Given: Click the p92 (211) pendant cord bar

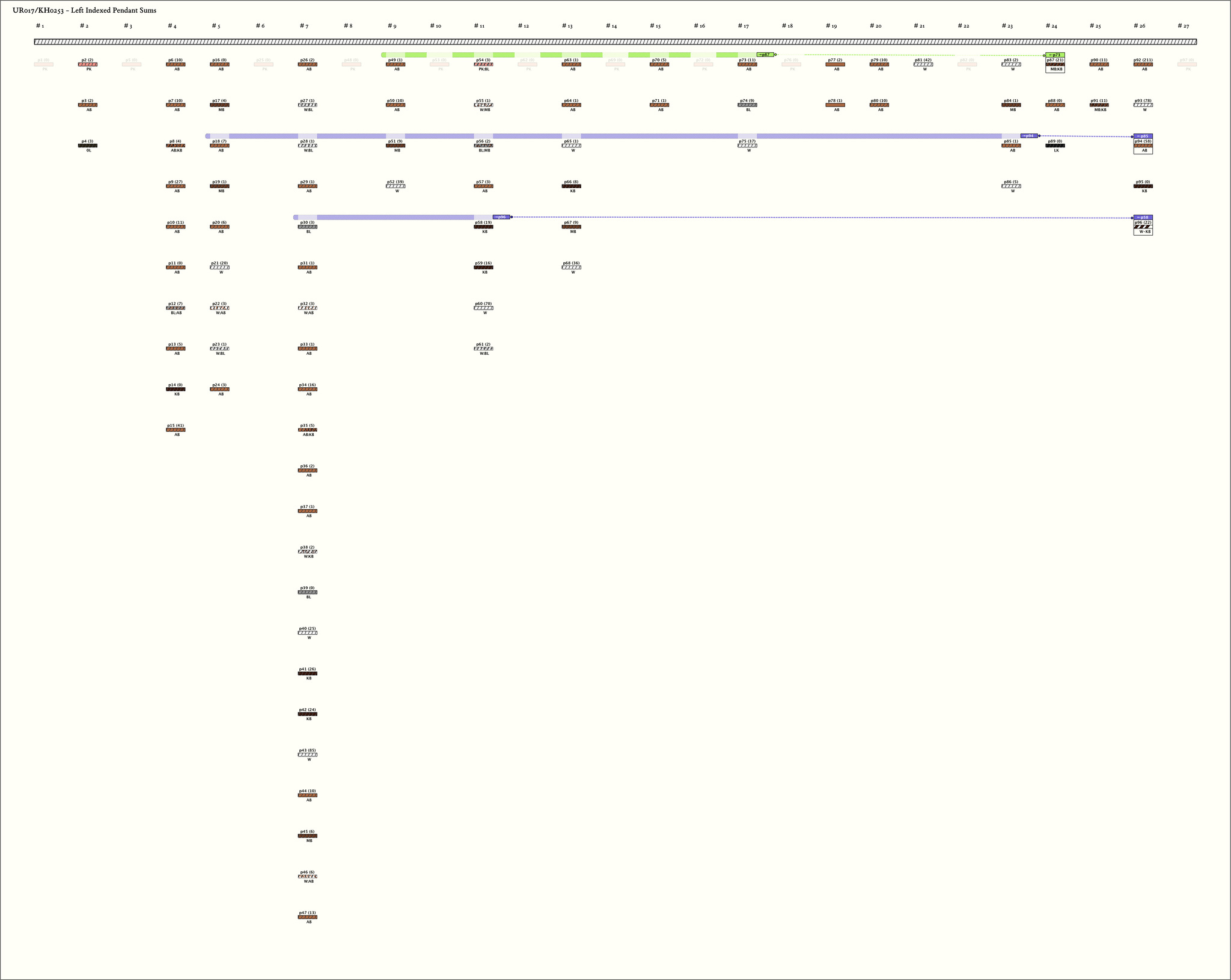Looking at the screenshot, I should [x=1143, y=64].
